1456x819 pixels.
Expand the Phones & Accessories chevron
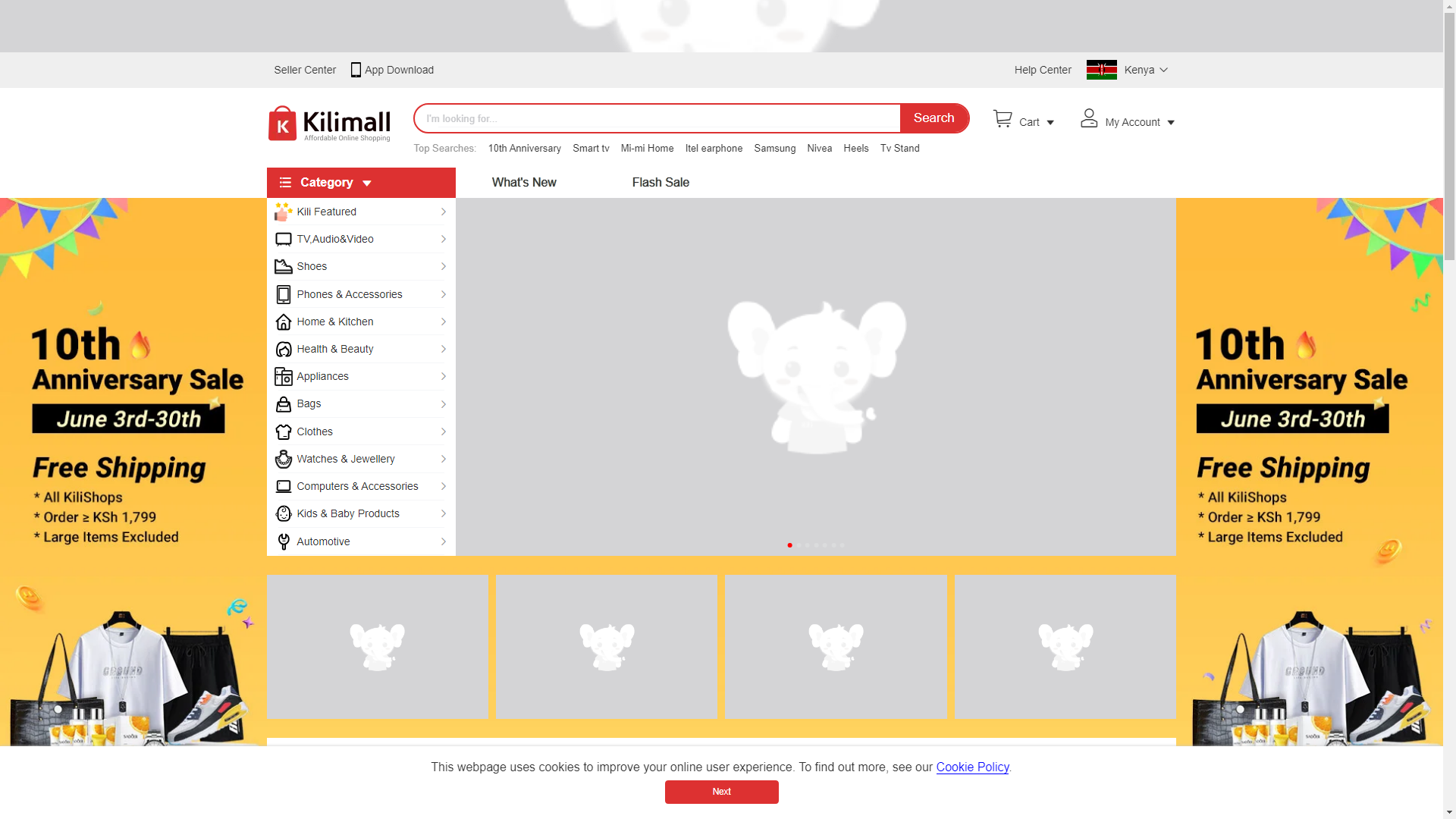[444, 294]
